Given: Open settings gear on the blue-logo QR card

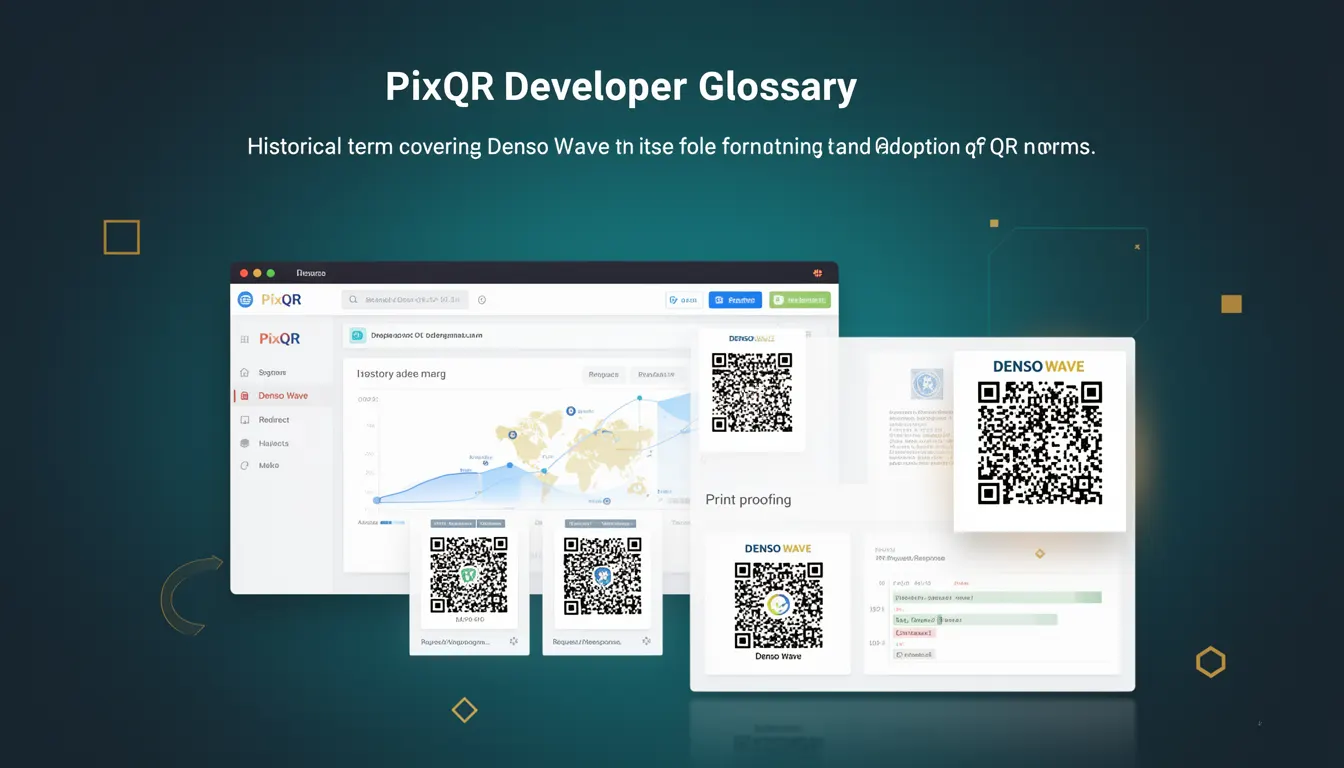Looking at the screenshot, I should coord(646,641).
